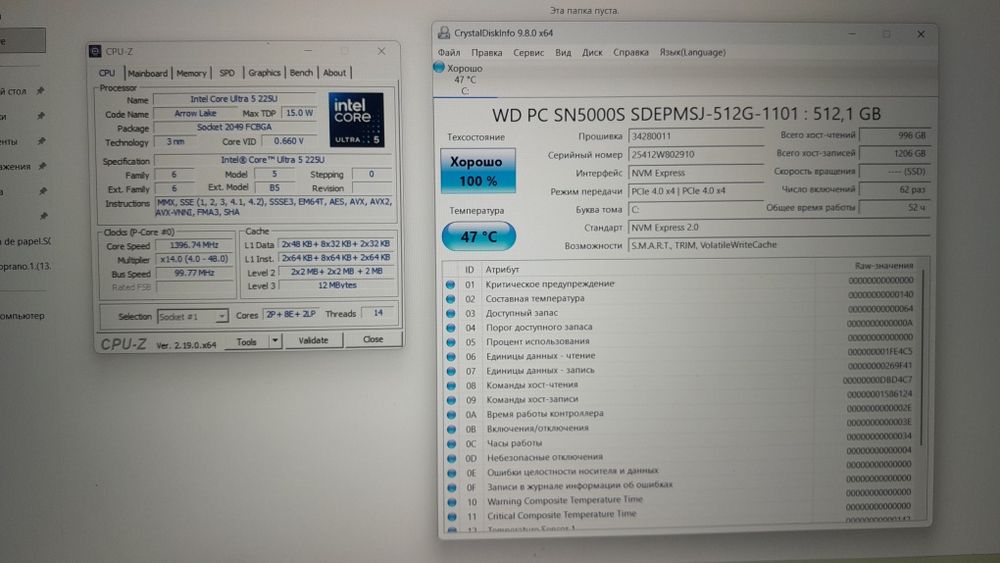Select row 09 Команды хост-записи

pyautogui.click(x=680, y=398)
